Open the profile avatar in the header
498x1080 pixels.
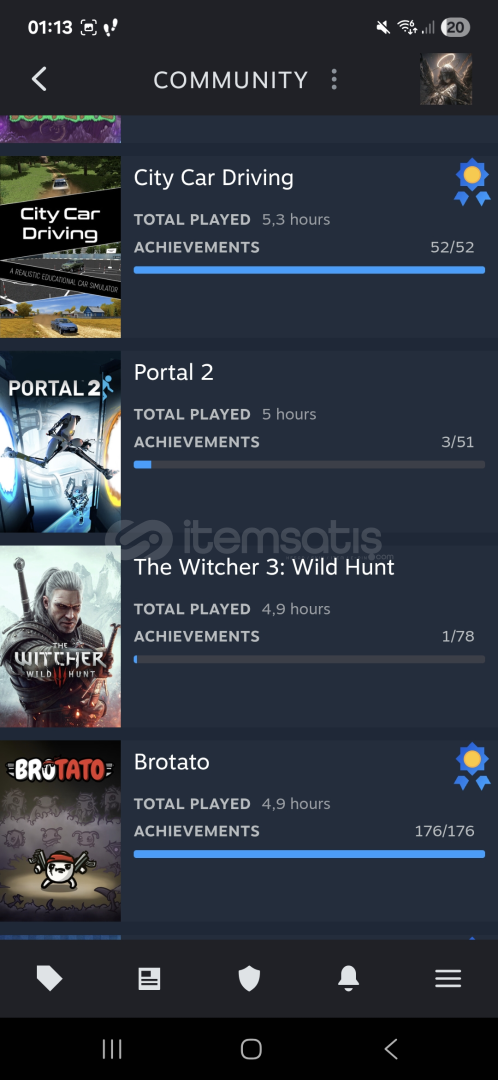point(446,79)
